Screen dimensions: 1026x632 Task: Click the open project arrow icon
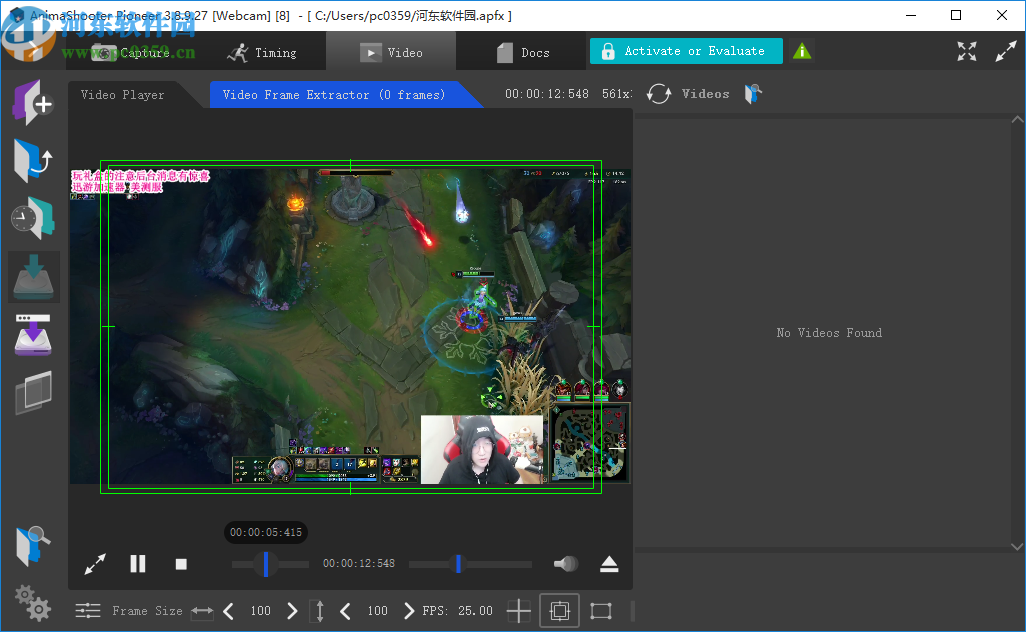pos(34,160)
